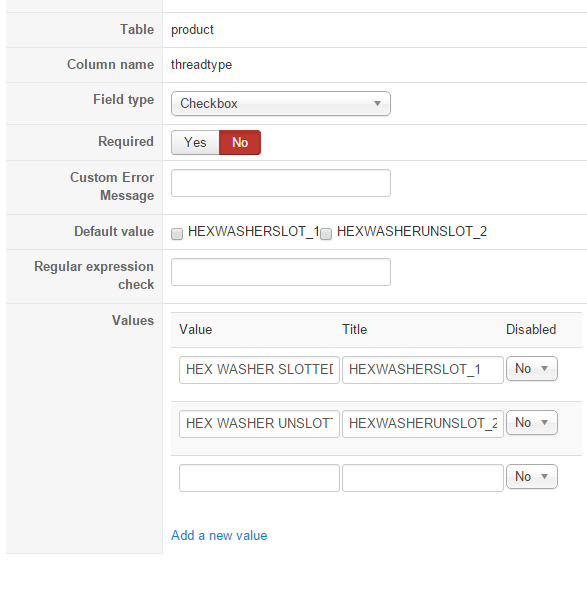587x590 pixels.
Task: Check the HEXWASHERUNSLOT_2 default value checkbox
Action: (x=326, y=234)
